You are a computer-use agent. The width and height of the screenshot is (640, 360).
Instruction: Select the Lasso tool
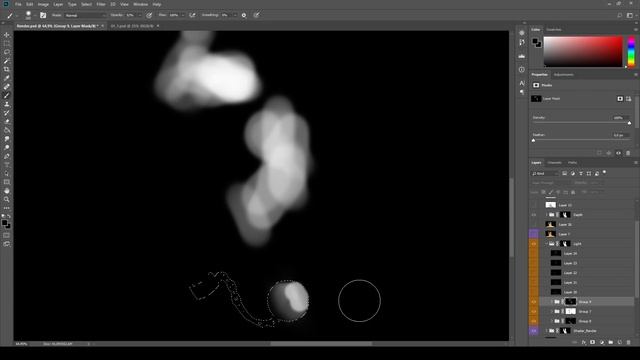pos(7,52)
